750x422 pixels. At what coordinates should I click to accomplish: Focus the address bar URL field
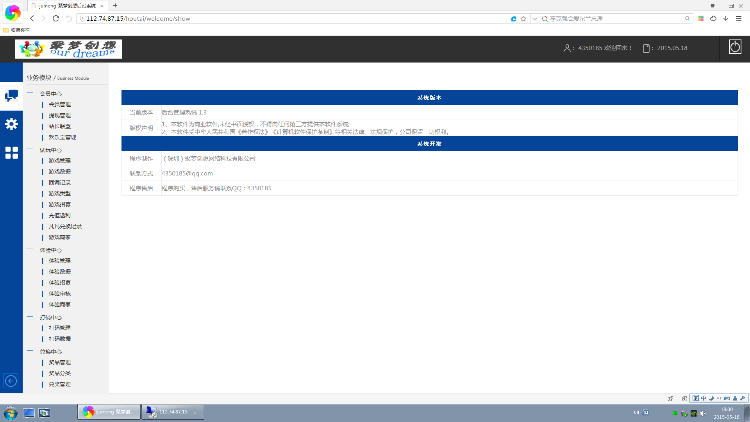294,19
